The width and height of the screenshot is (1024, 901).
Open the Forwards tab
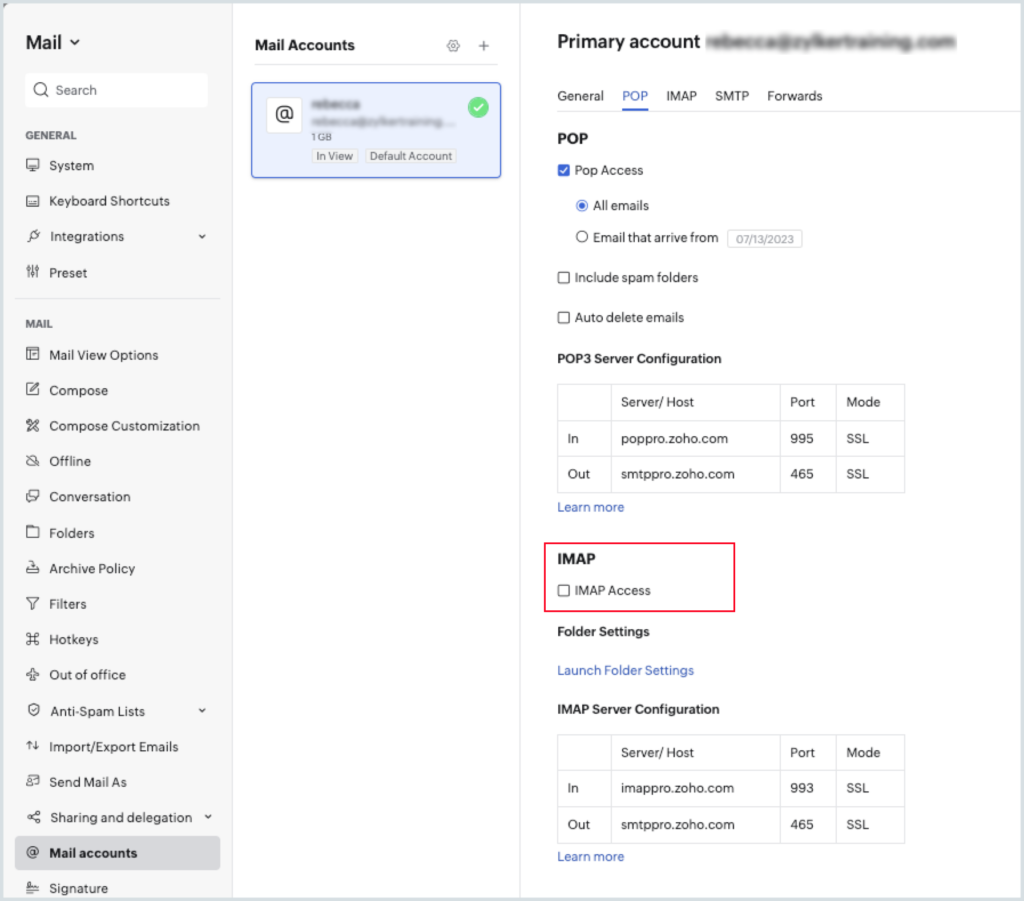pyautogui.click(x=794, y=96)
